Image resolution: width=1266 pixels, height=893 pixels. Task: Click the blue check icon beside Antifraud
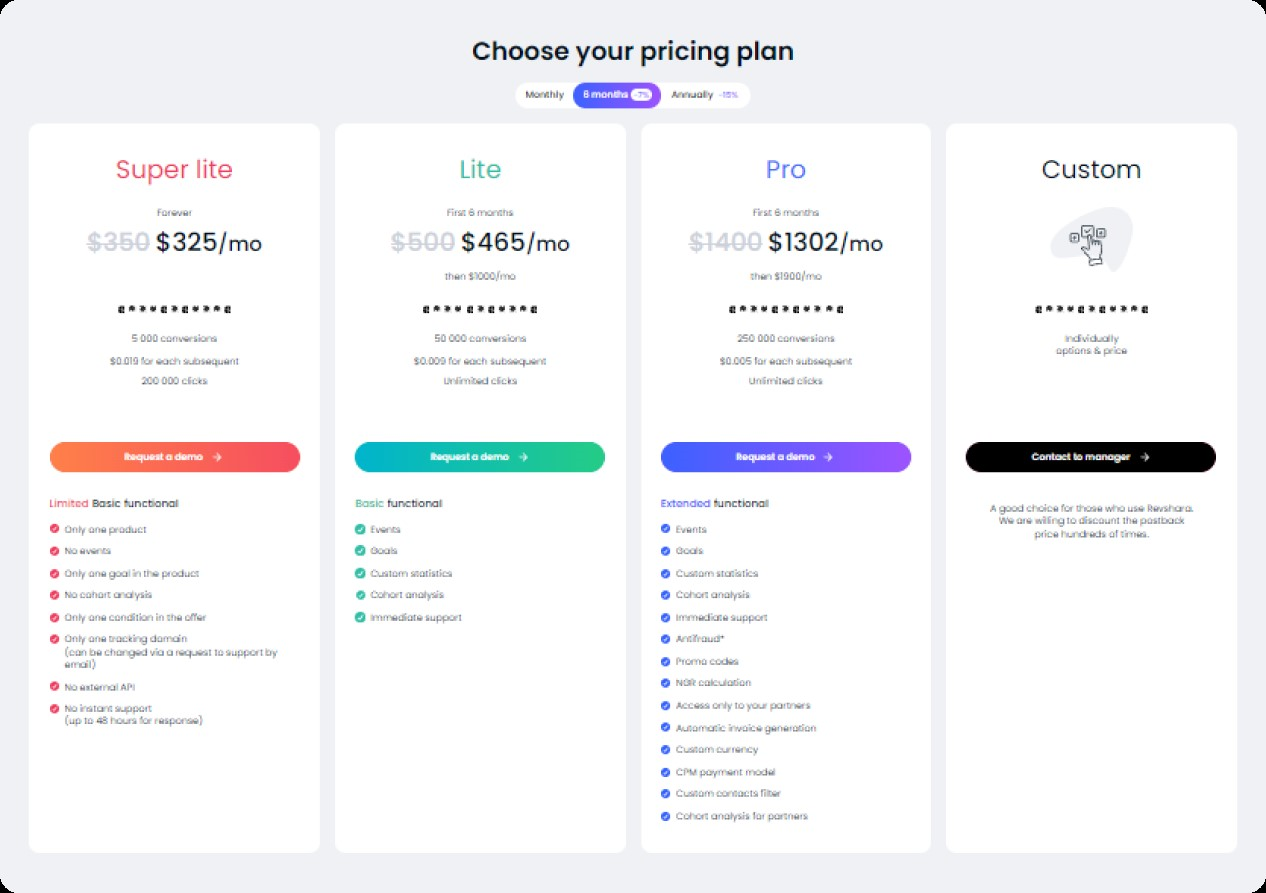666,639
